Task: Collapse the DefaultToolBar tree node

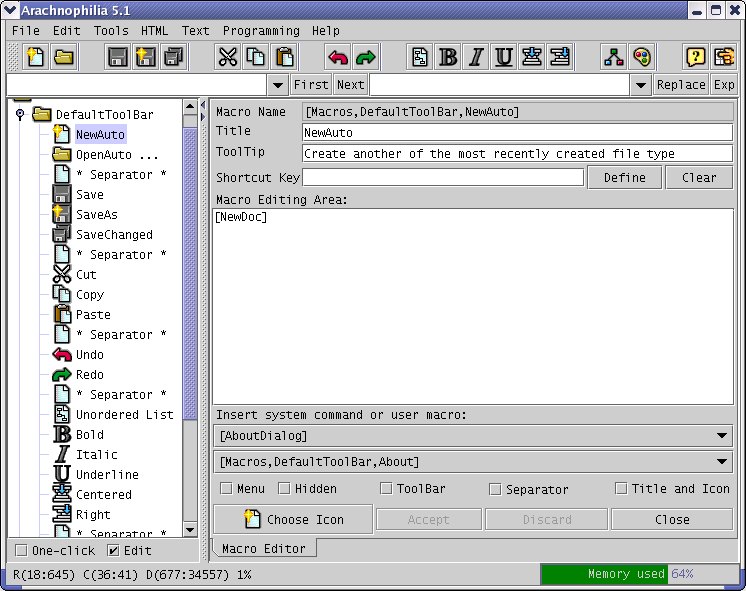Action: click(20, 114)
